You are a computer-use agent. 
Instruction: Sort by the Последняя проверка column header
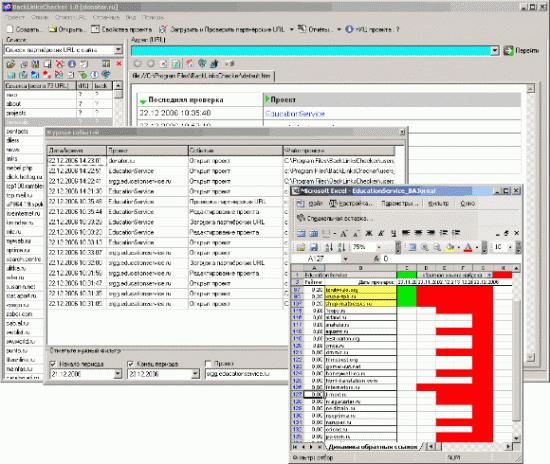click(x=200, y=100)
